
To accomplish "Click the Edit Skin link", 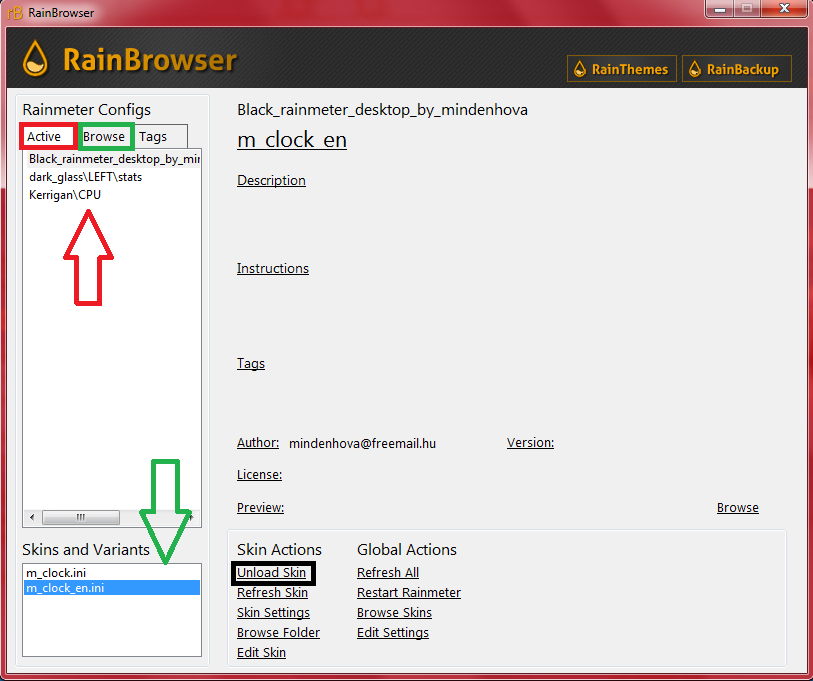I will 261,652.
